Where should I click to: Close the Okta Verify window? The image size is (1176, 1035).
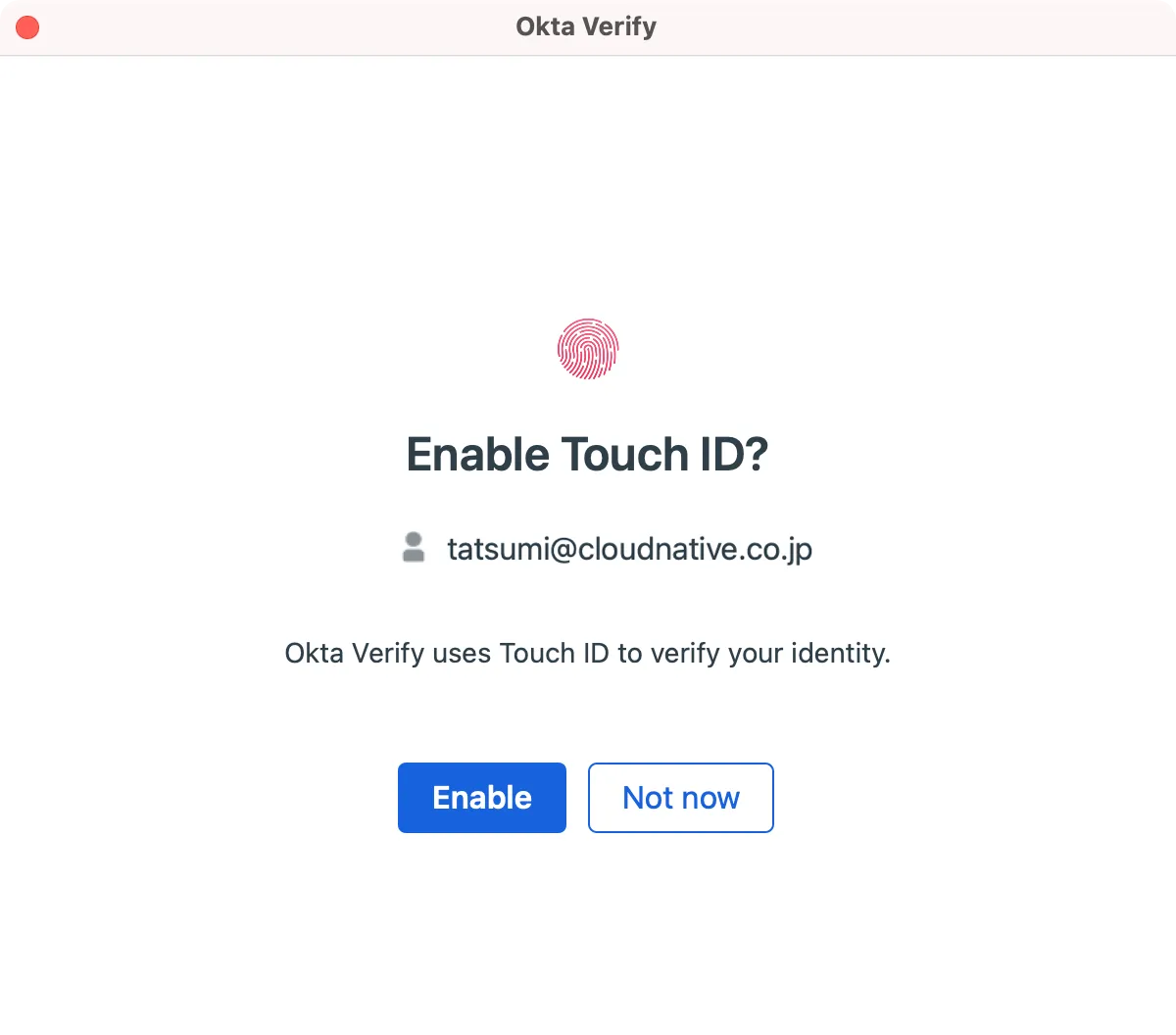(27, 27)
